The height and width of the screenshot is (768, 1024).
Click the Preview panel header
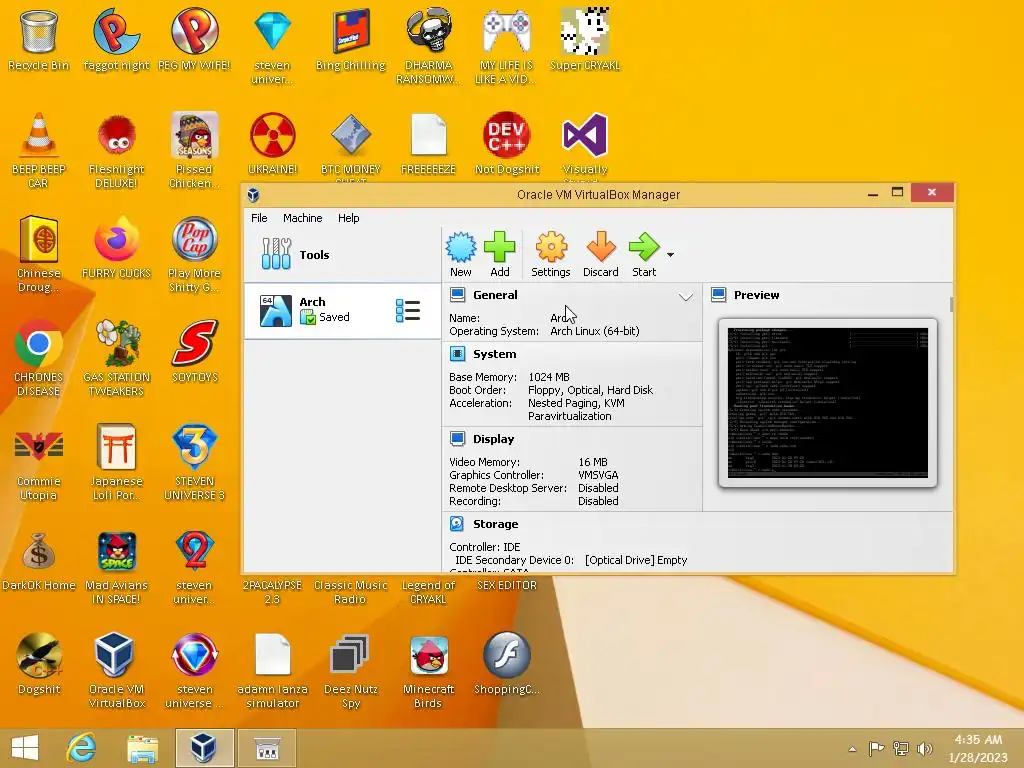(756, 295)
